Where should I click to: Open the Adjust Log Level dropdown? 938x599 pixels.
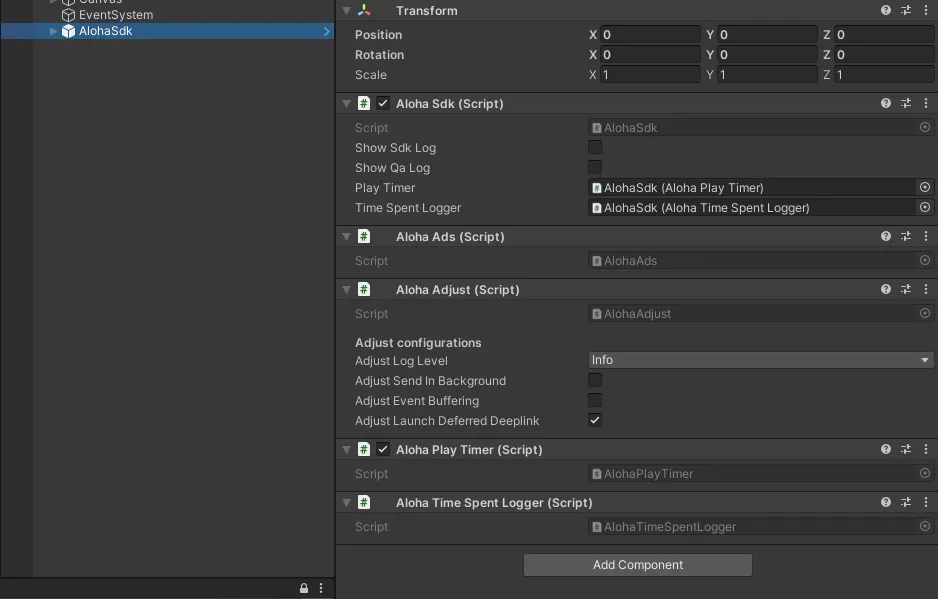760,360
